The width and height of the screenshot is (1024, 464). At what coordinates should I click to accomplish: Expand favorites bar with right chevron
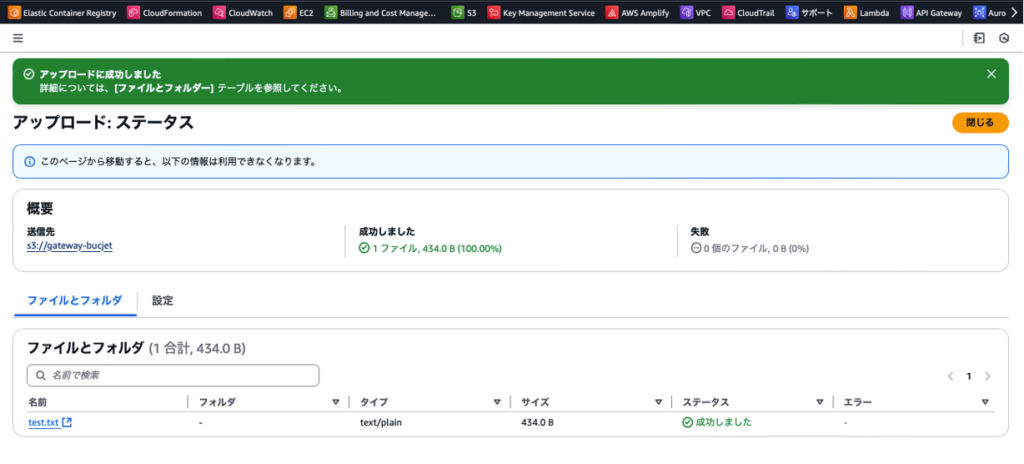(1014, 12)
